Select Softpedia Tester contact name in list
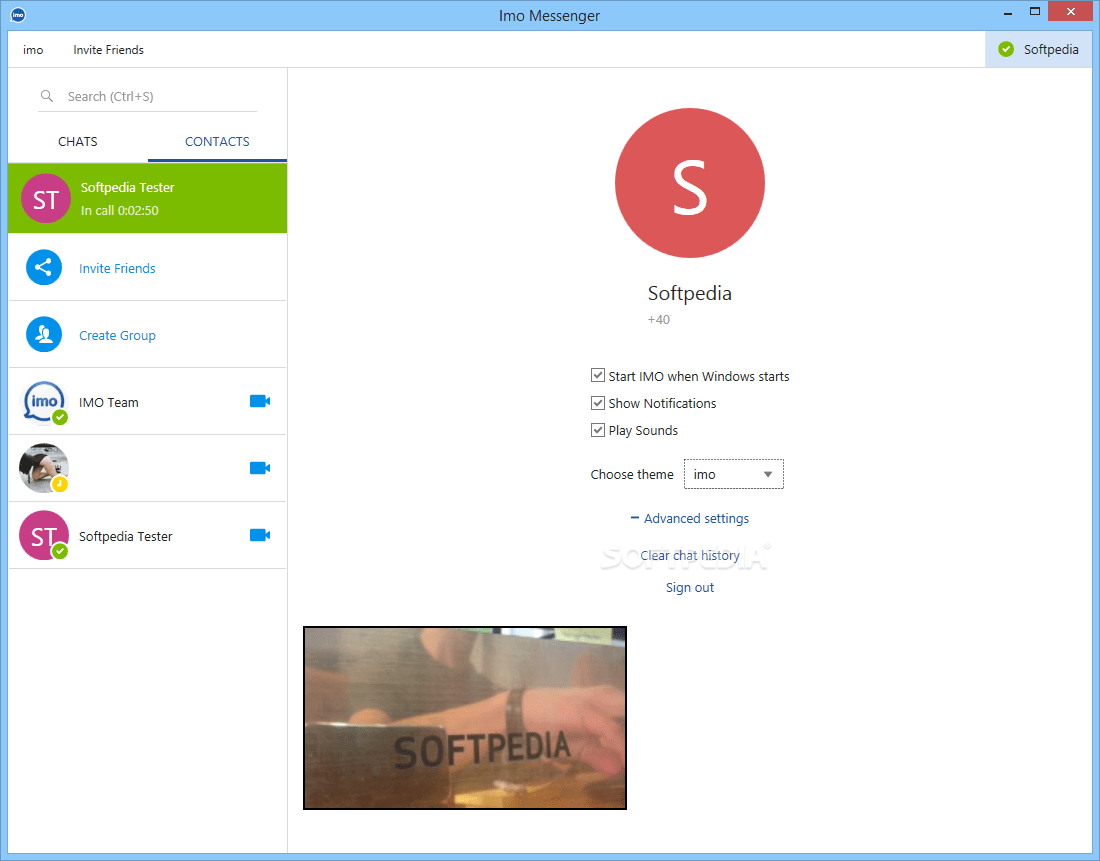The width and height of the screenshot is (1100, 861). (126, 536)
